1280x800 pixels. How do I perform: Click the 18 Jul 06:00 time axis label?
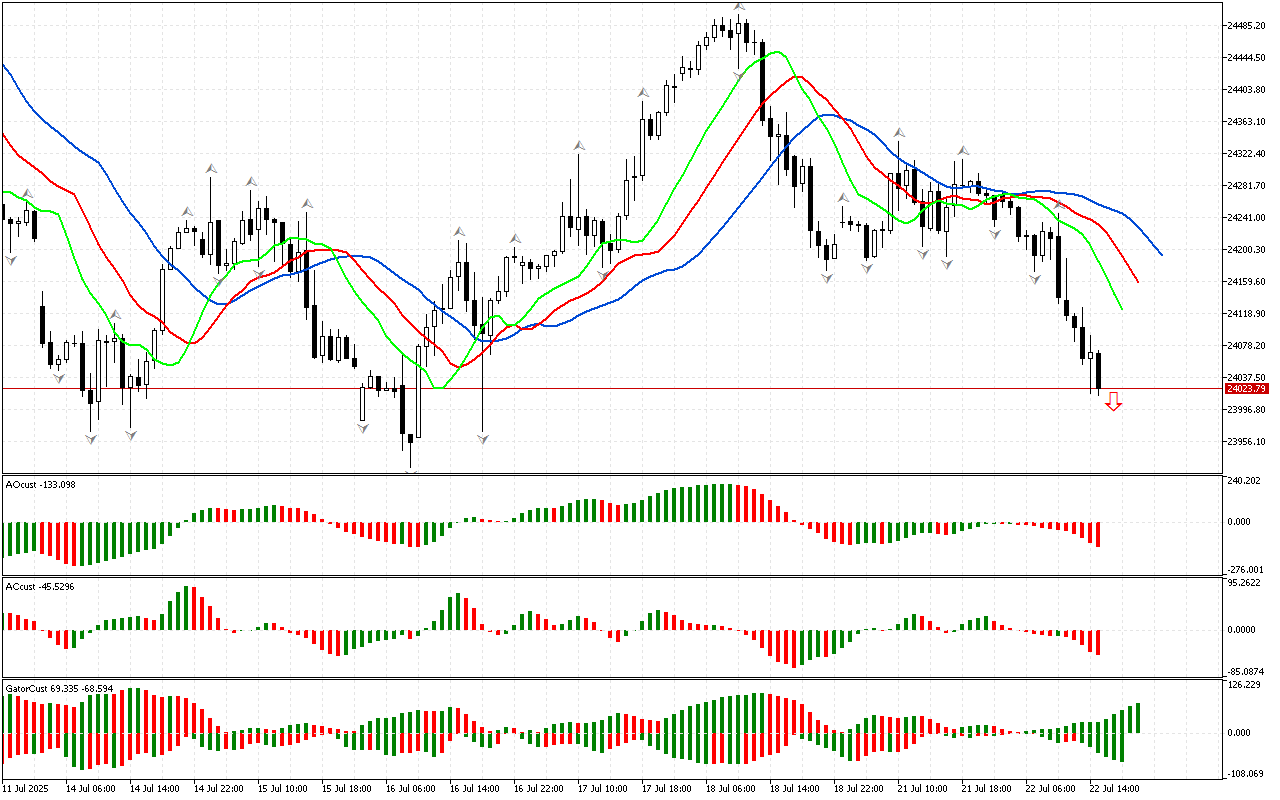point(731,788)
